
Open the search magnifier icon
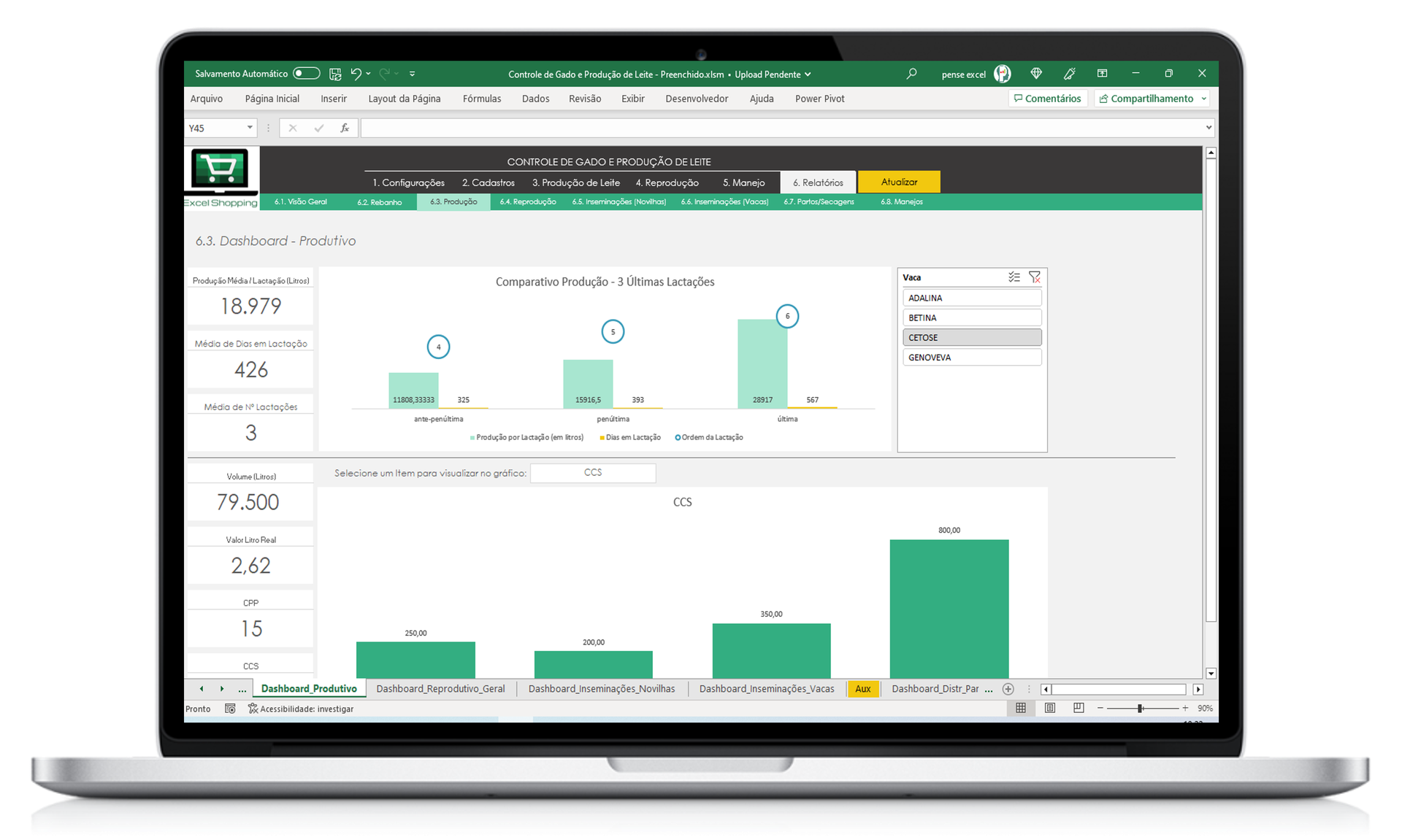click(x=911, y=74)
